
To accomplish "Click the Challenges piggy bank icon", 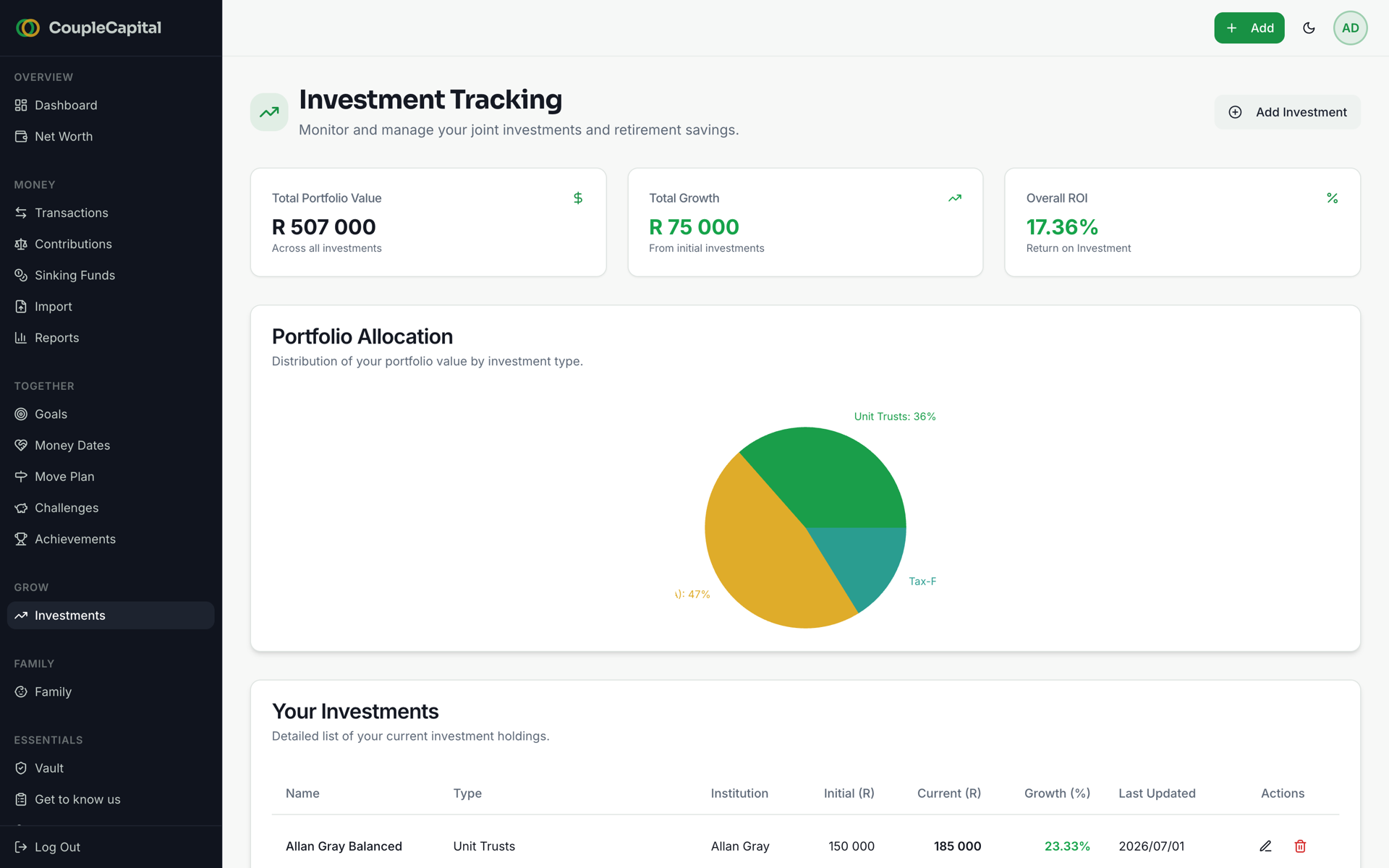I will pos(21,508).
